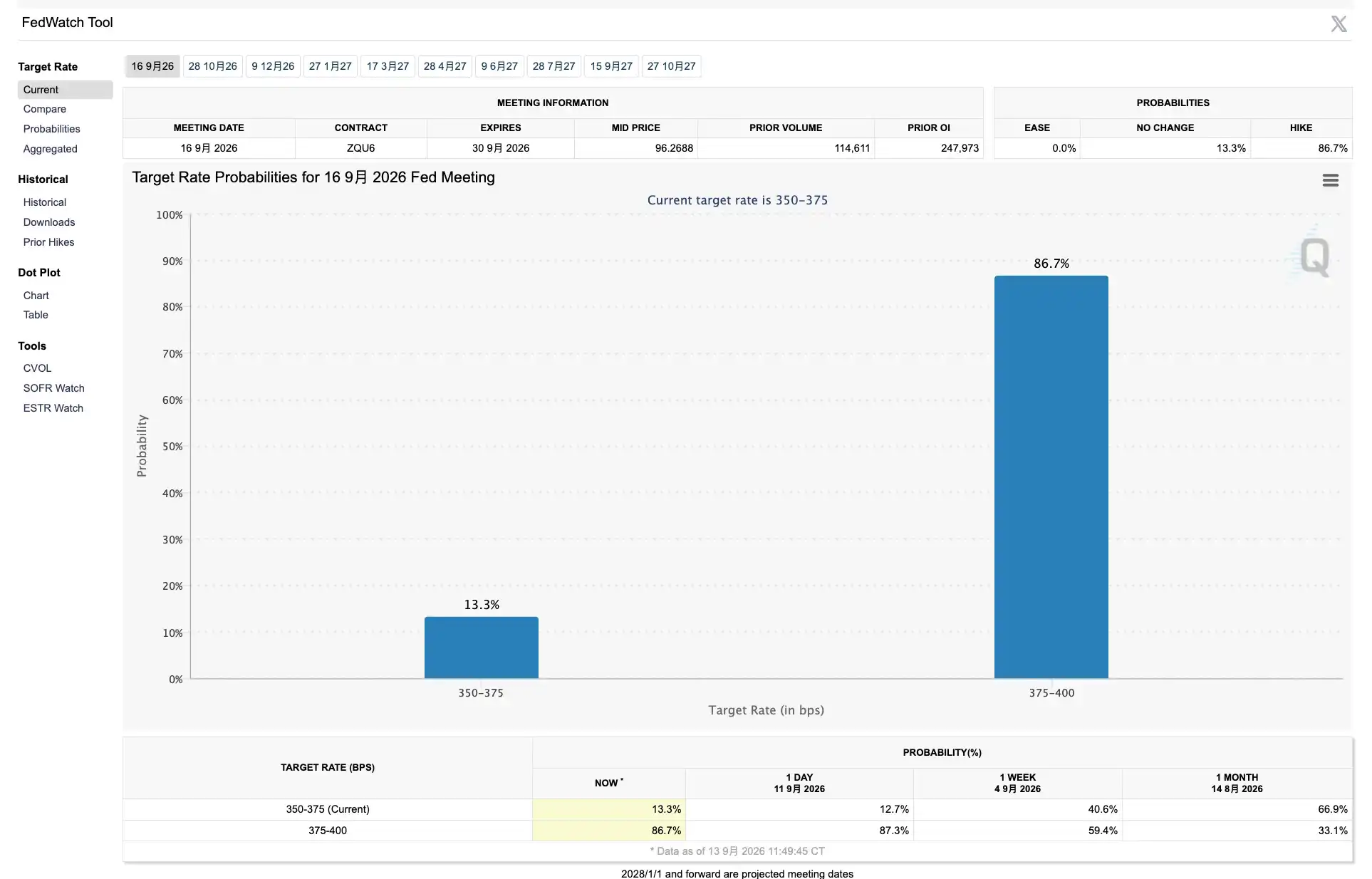Select the 15 9月27 meeting tab
This screenshot has width=1372, height=879.
[611, 66]
